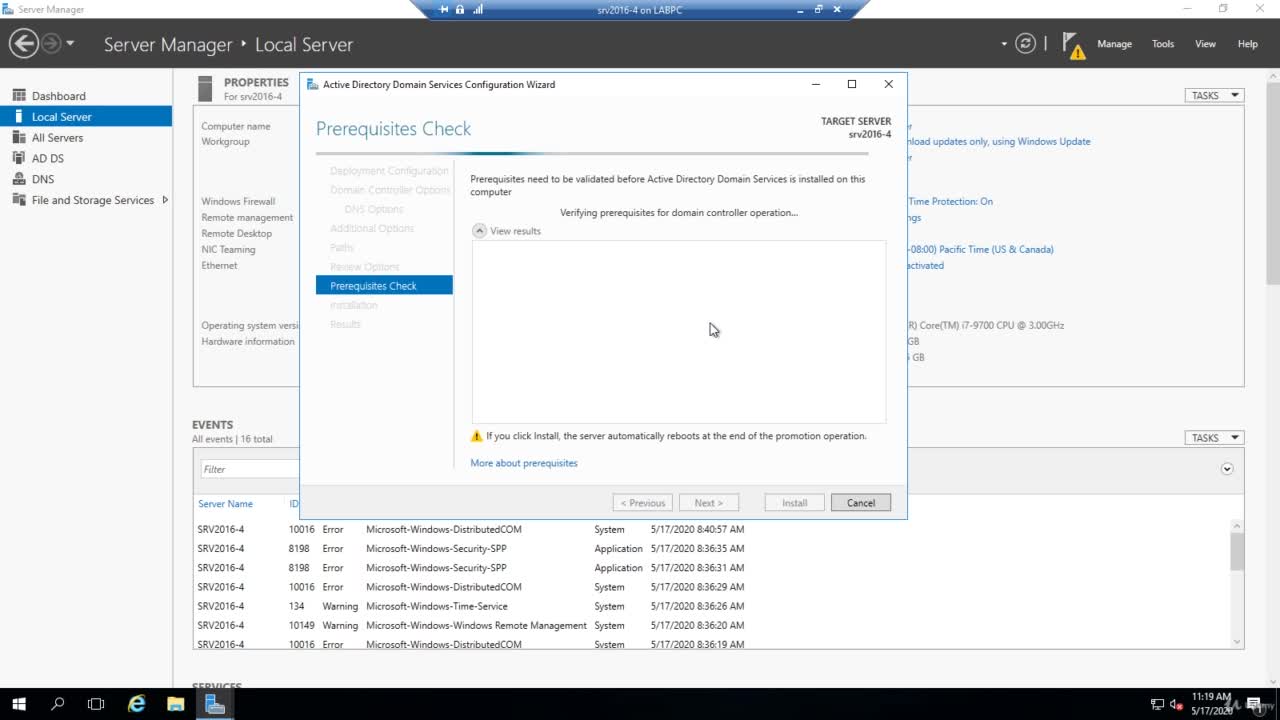Screen dimensions: 1280x720
Task: Click the lock icon on the connection bar
Action: pyautogui.click(x=460, y=9)
